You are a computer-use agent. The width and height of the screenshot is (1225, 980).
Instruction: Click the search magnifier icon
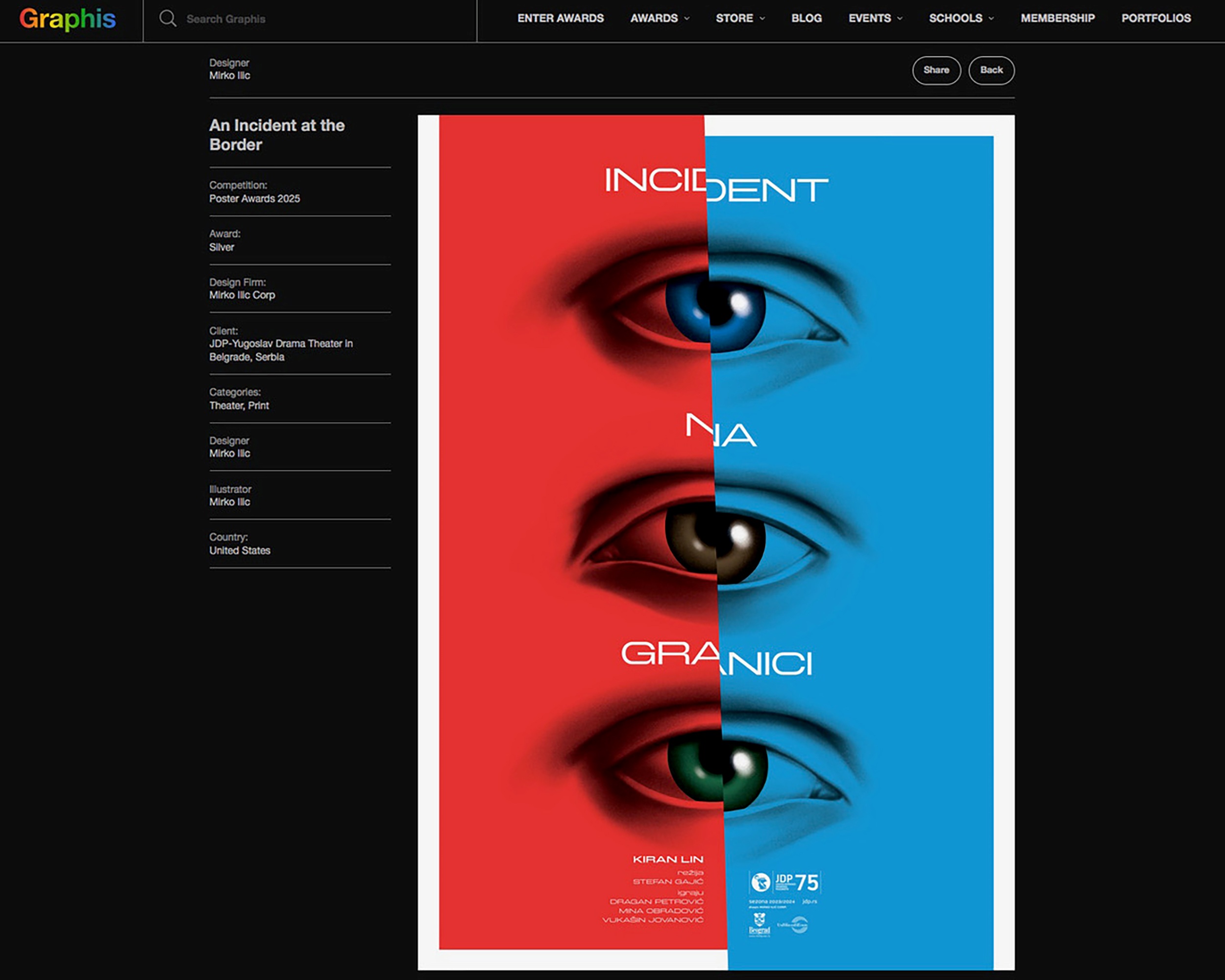(x=168, y=18)
